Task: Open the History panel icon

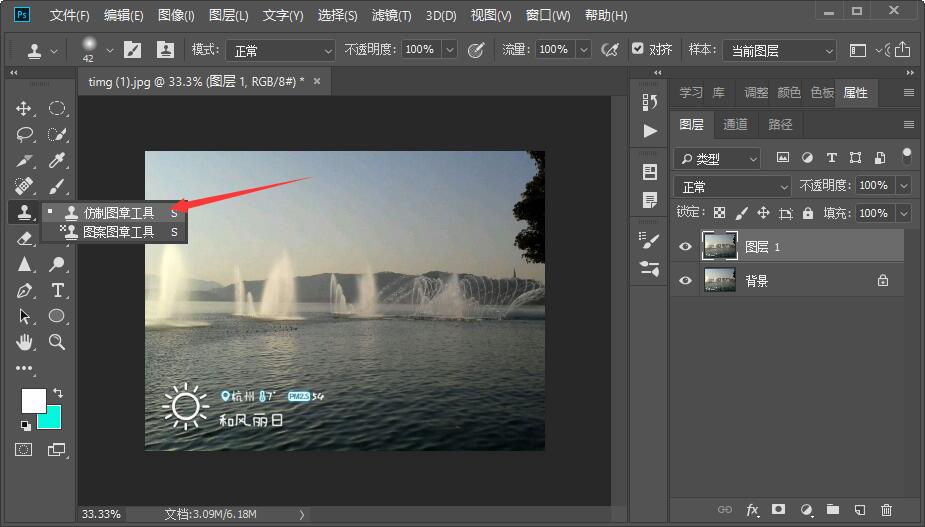Action: coord(650,102)
